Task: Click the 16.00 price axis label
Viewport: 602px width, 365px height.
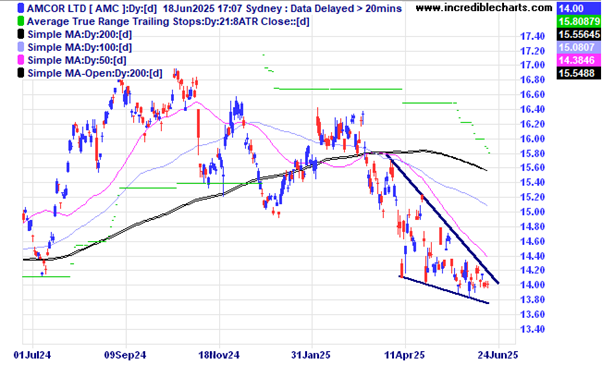Action: click(532, 139)
